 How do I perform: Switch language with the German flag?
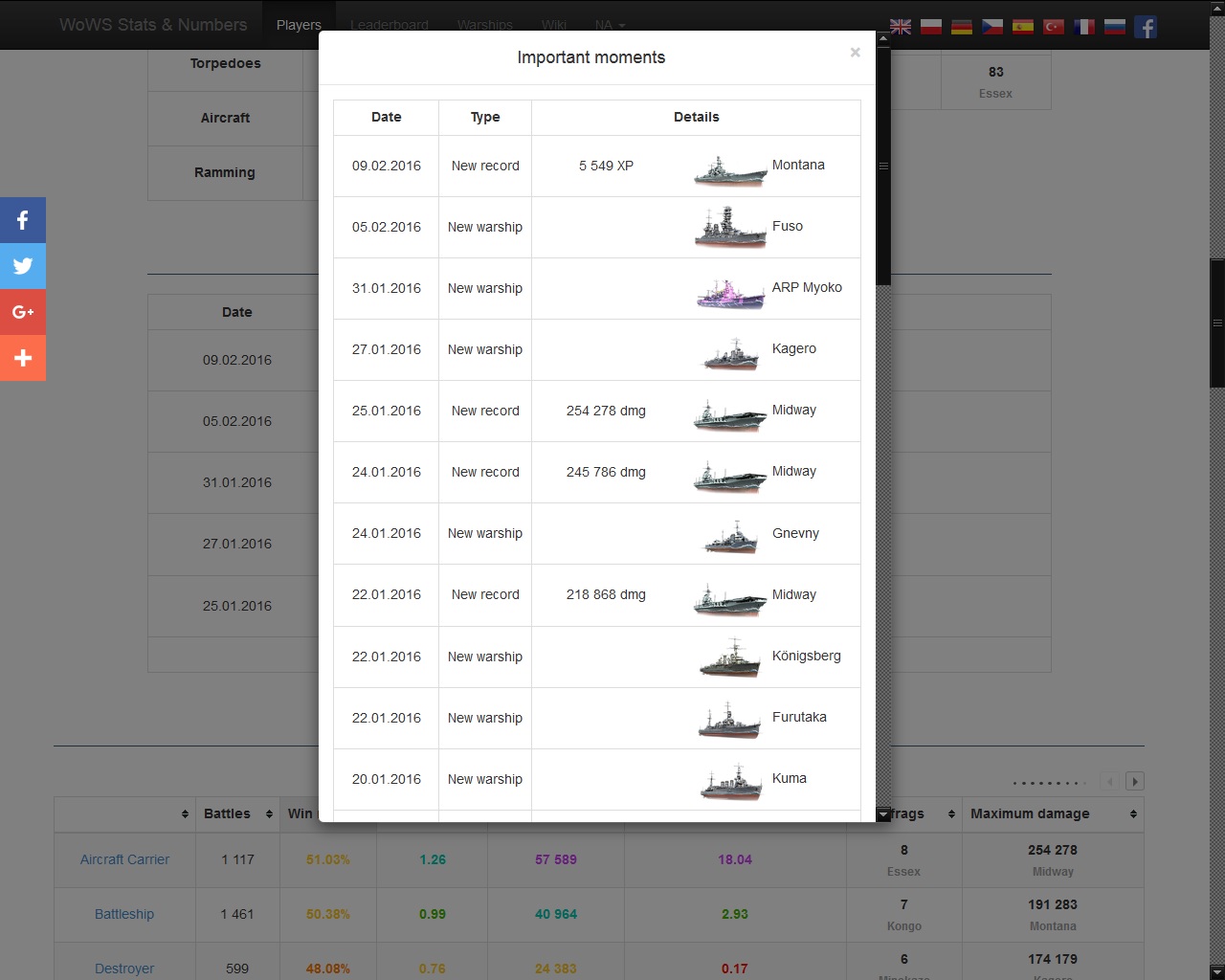pos(962,27)
